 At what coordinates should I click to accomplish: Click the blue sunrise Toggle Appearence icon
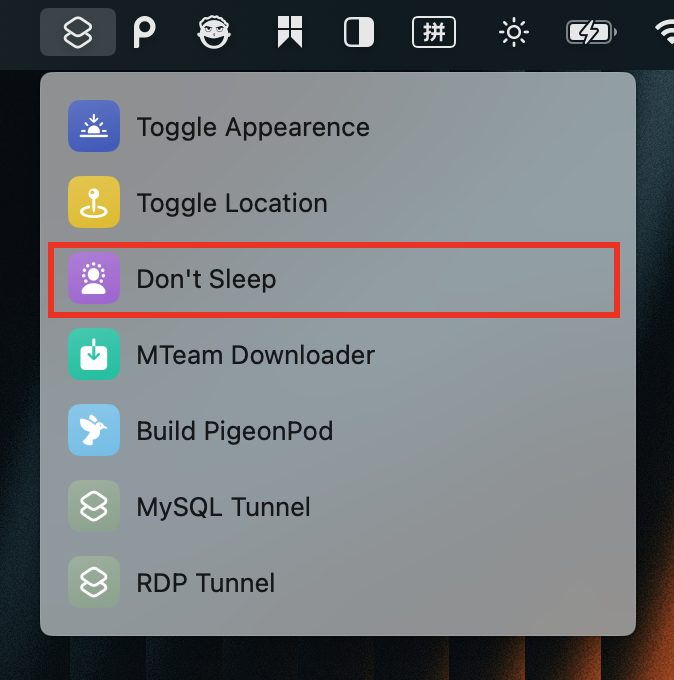click(x=94, y=126)
